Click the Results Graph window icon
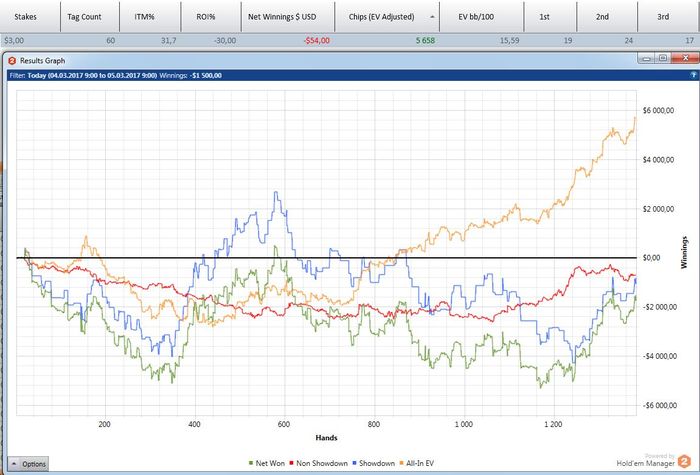This screenshot has height=475, width=700. 12,60
